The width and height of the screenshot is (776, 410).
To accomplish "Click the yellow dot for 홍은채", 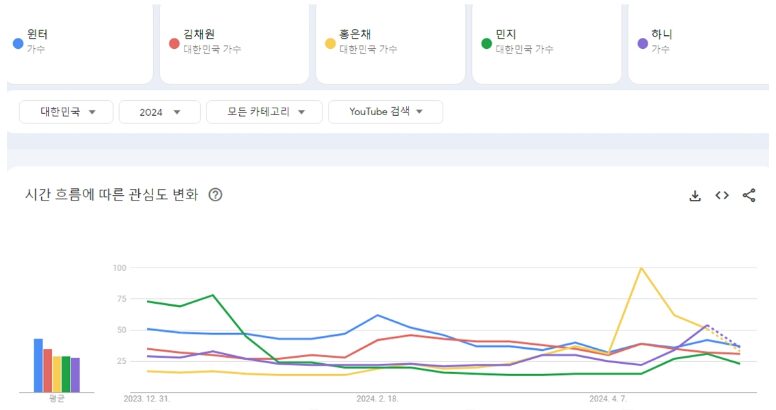I will click(x=330, y=43).
